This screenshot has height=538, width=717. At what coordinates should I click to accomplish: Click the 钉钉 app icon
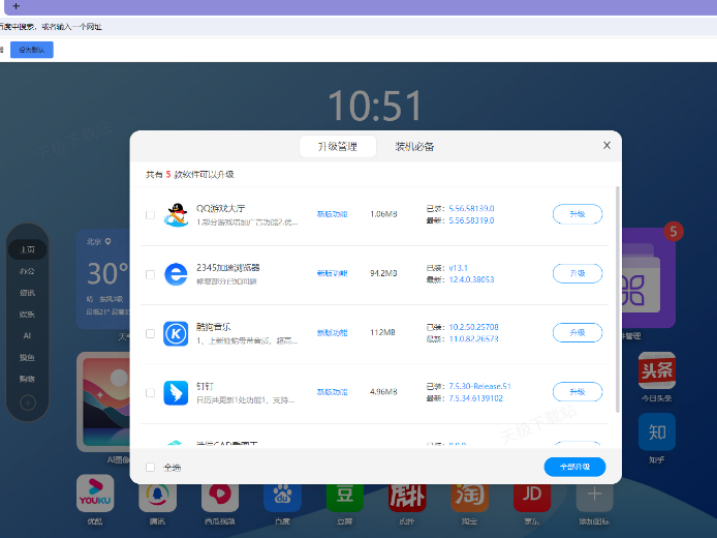coord(176,392)
